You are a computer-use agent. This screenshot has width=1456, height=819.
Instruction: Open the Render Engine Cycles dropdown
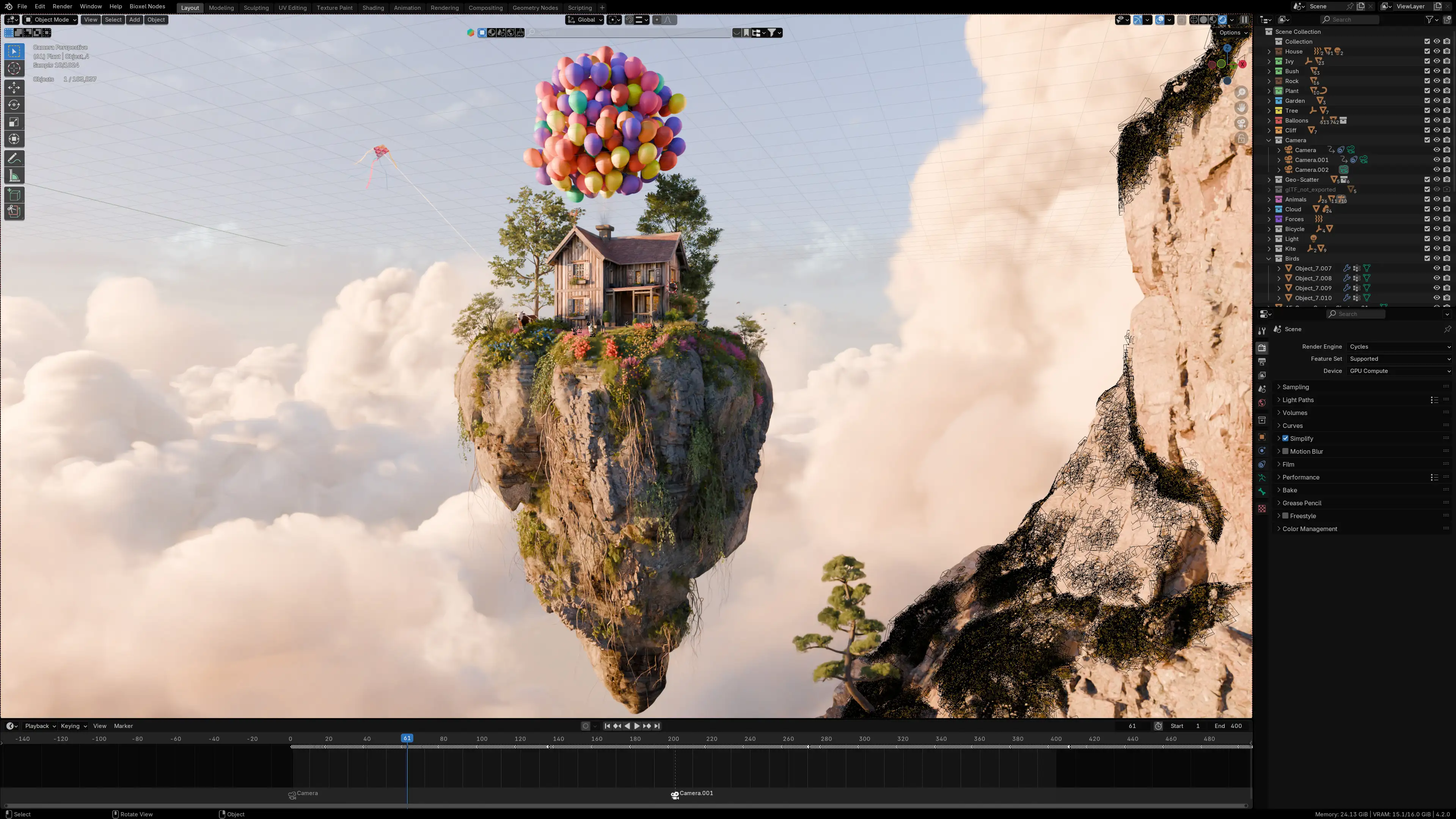coord(1399,347)
